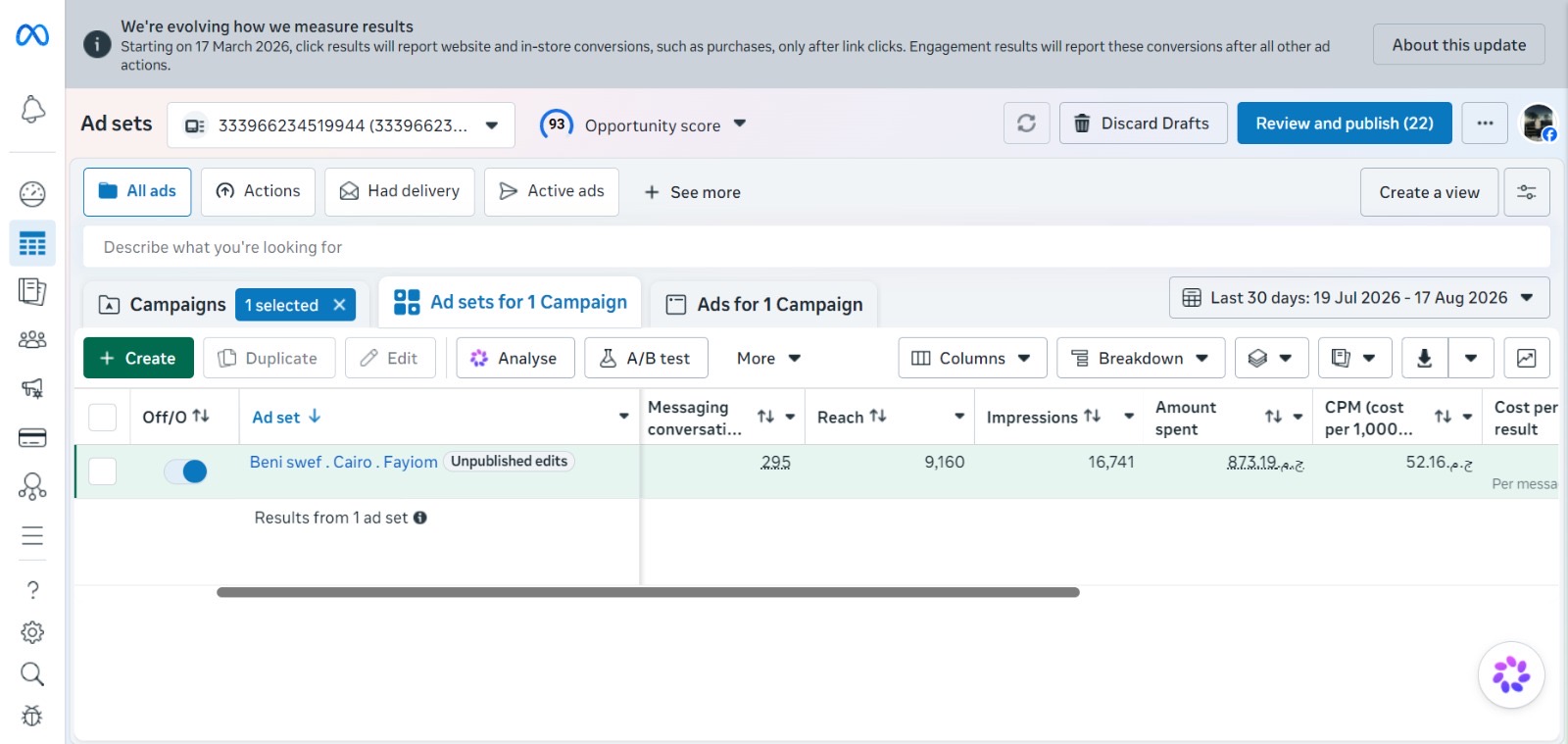
Task: Select the Had delivery view
Action: [x=400, y=191]
